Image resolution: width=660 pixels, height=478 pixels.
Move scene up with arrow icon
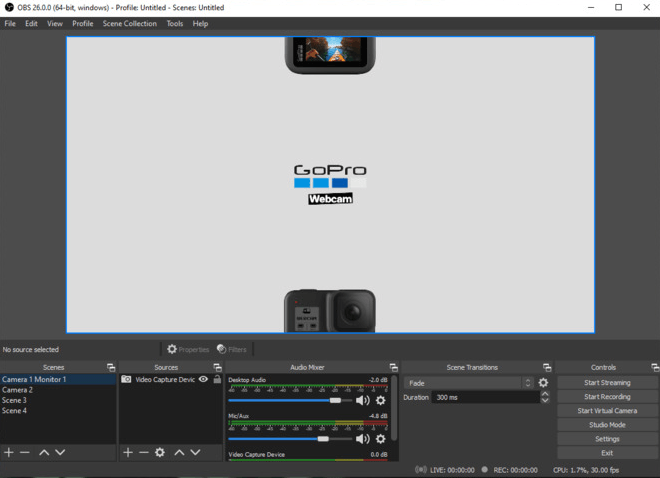tap(44, 452)
